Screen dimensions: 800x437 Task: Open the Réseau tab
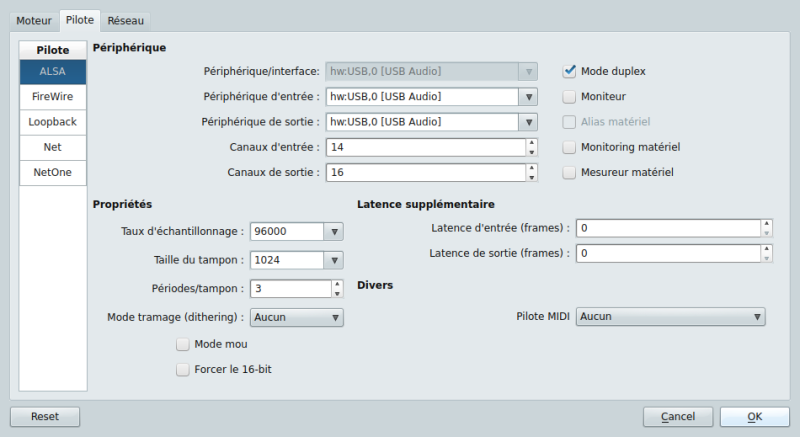126,20
